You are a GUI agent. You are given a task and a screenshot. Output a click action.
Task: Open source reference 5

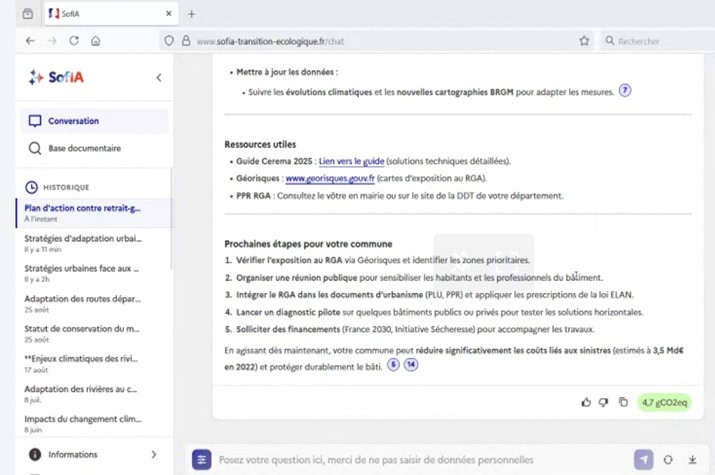[393, 365]
